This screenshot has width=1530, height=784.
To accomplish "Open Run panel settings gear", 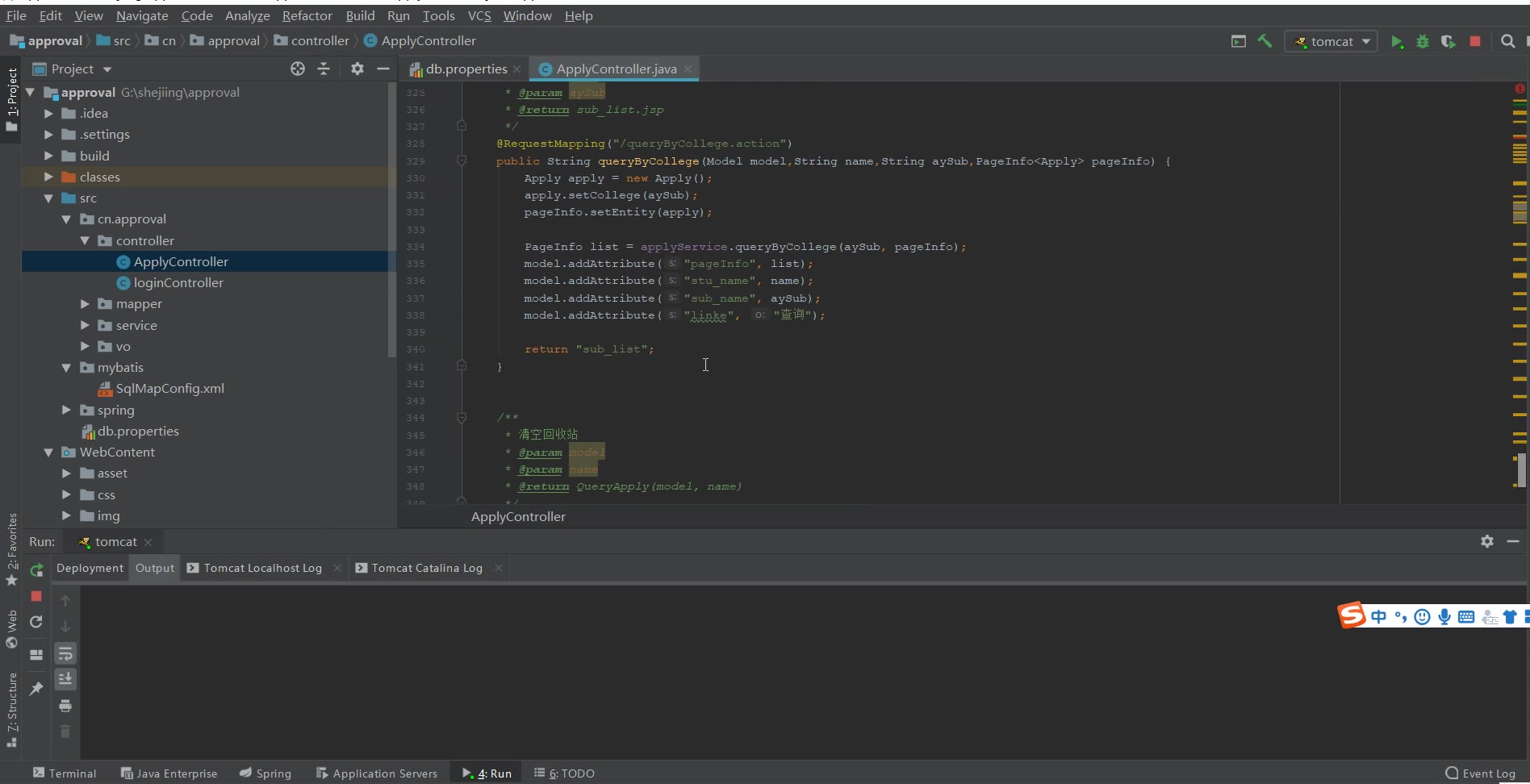I will (1486, 541).
